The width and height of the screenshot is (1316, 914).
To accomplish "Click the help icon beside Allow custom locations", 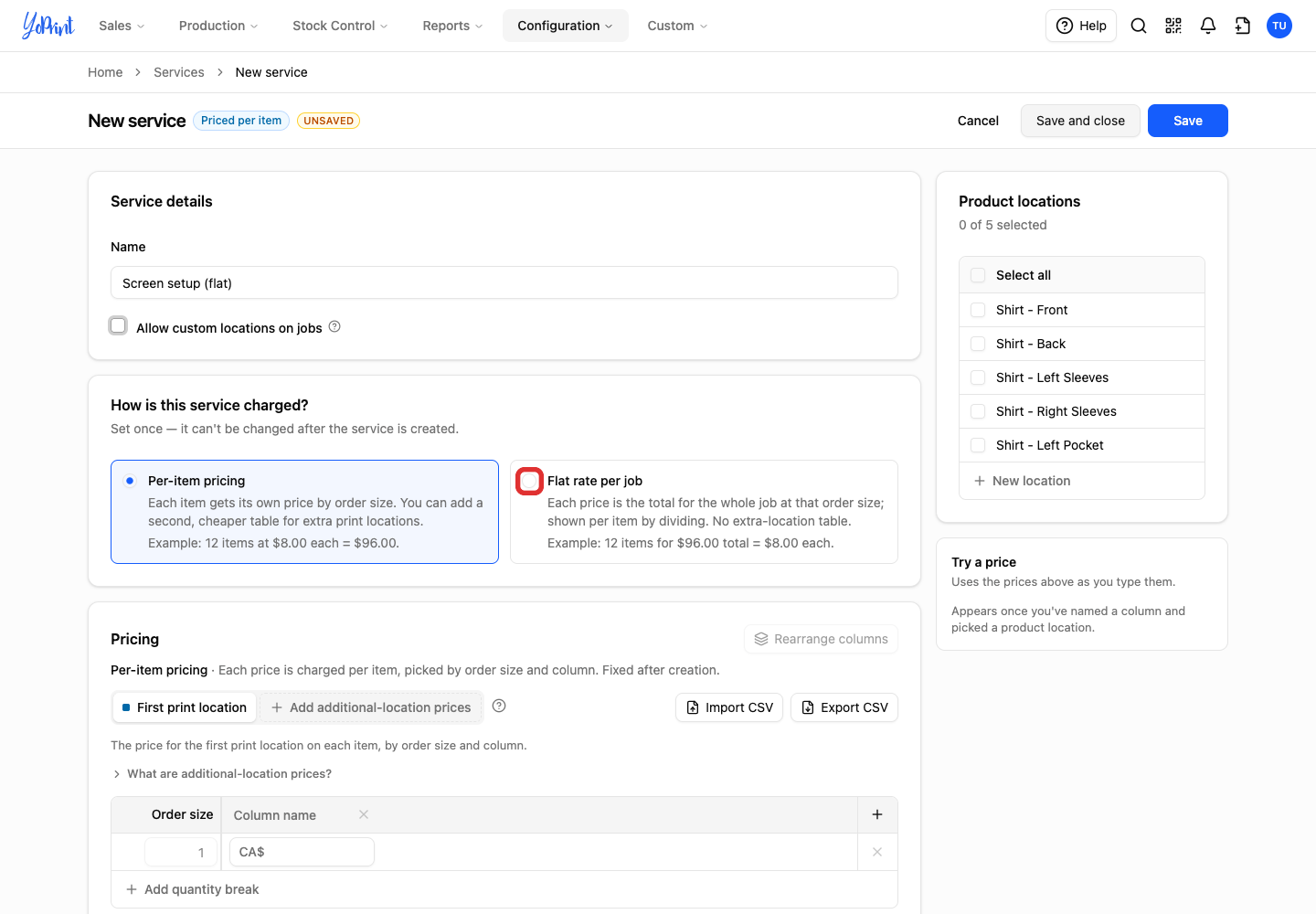I will coord(334,326).
